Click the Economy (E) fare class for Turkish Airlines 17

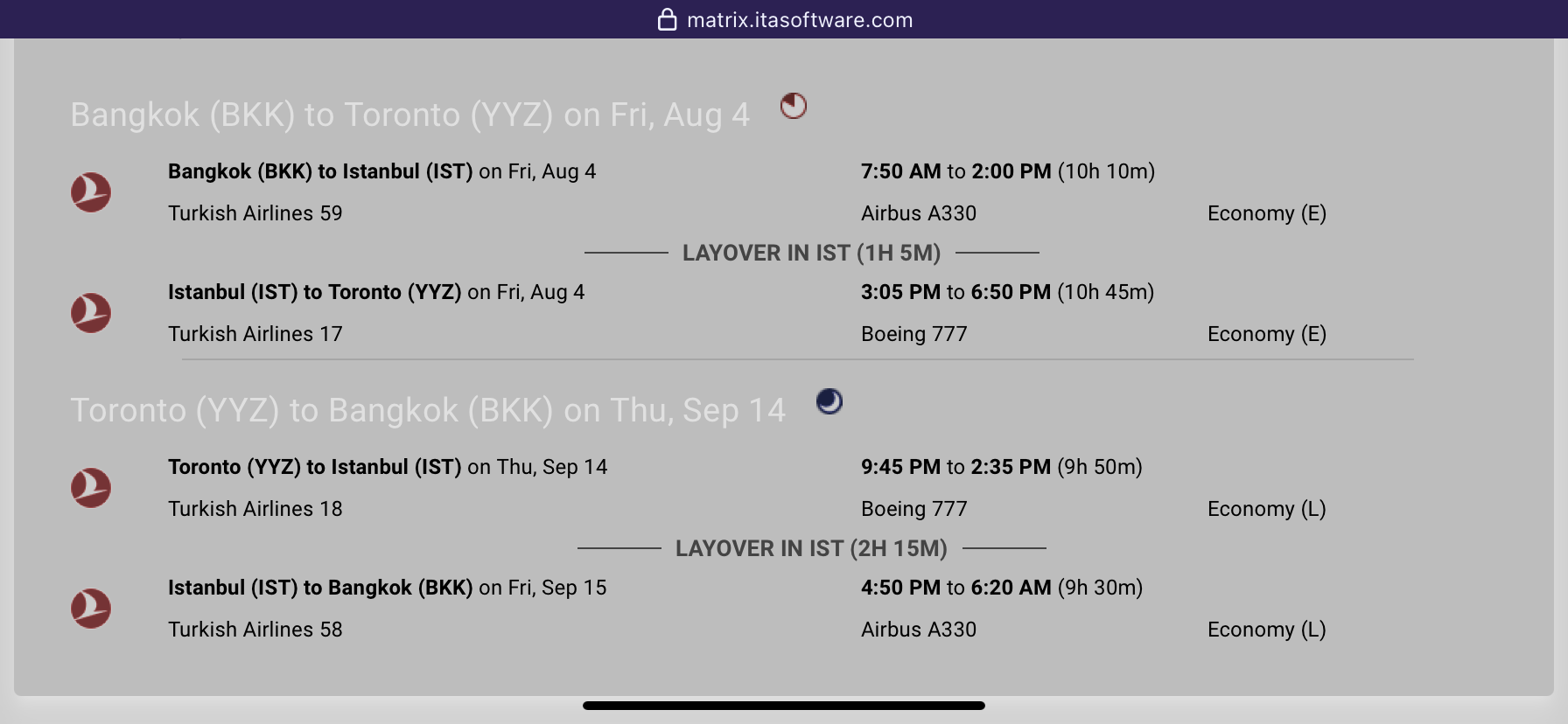tap(1267, 334)
